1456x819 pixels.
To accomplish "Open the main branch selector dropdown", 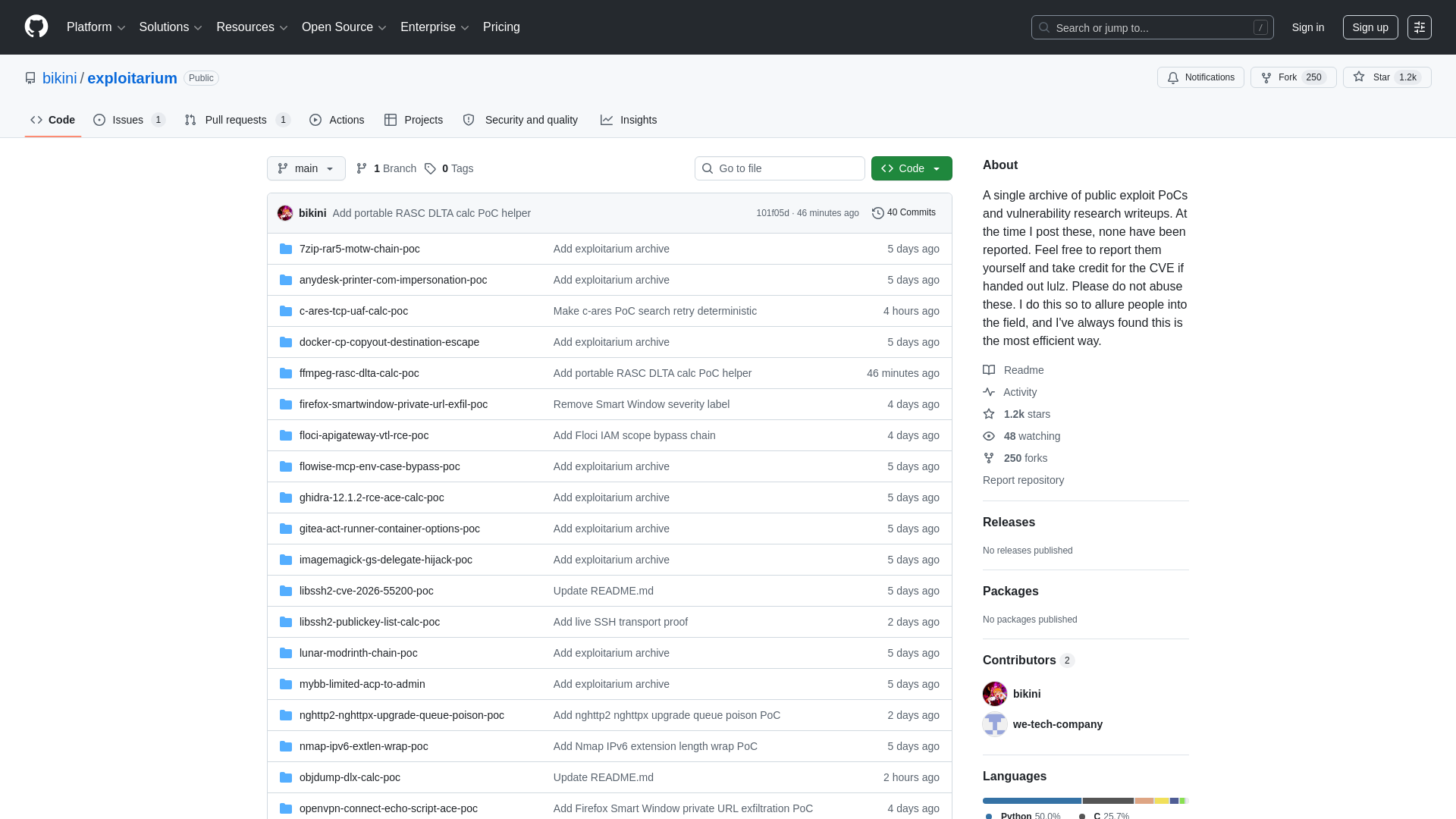I will [x=306, y=168].
